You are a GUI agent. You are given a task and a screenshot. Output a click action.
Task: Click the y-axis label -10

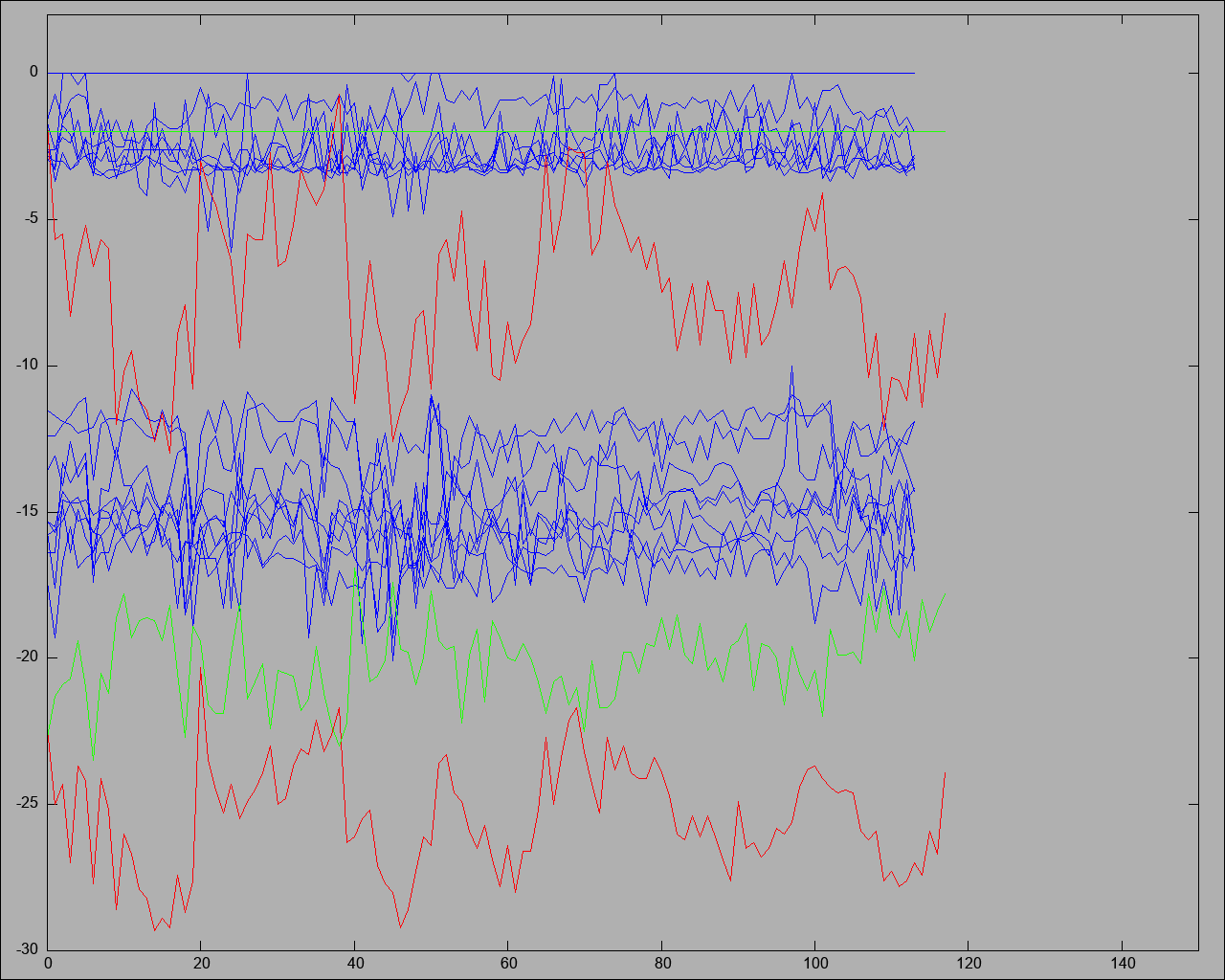(27, 365)
